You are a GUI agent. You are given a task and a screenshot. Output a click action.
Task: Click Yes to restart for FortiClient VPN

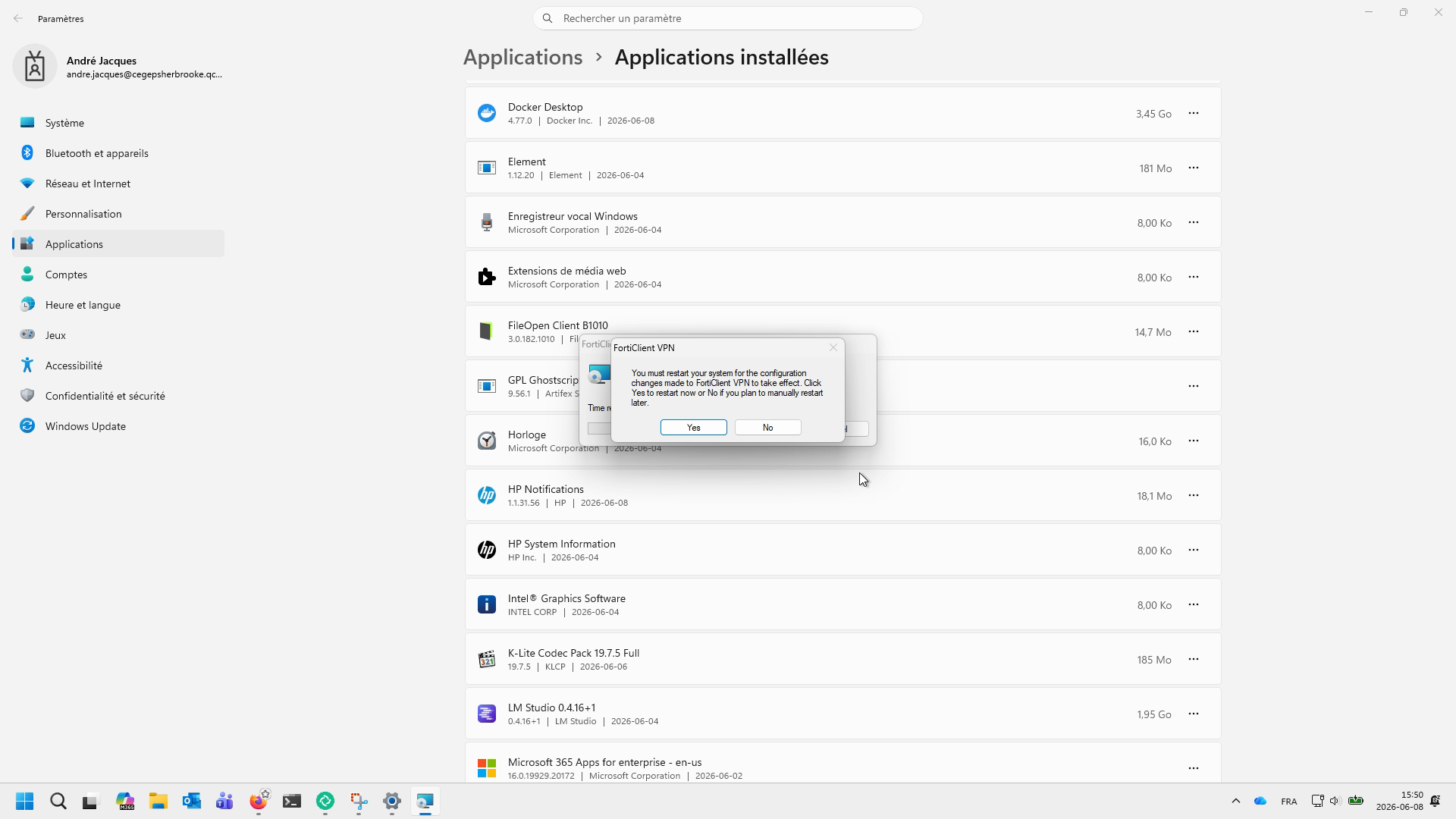(693, 428)
